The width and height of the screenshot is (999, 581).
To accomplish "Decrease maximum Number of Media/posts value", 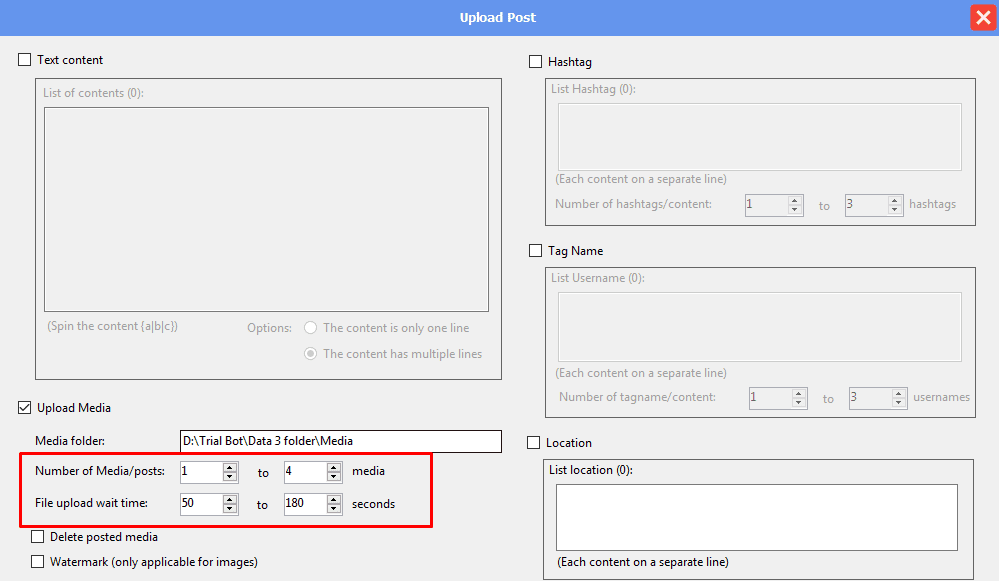I will click(334, 477).
